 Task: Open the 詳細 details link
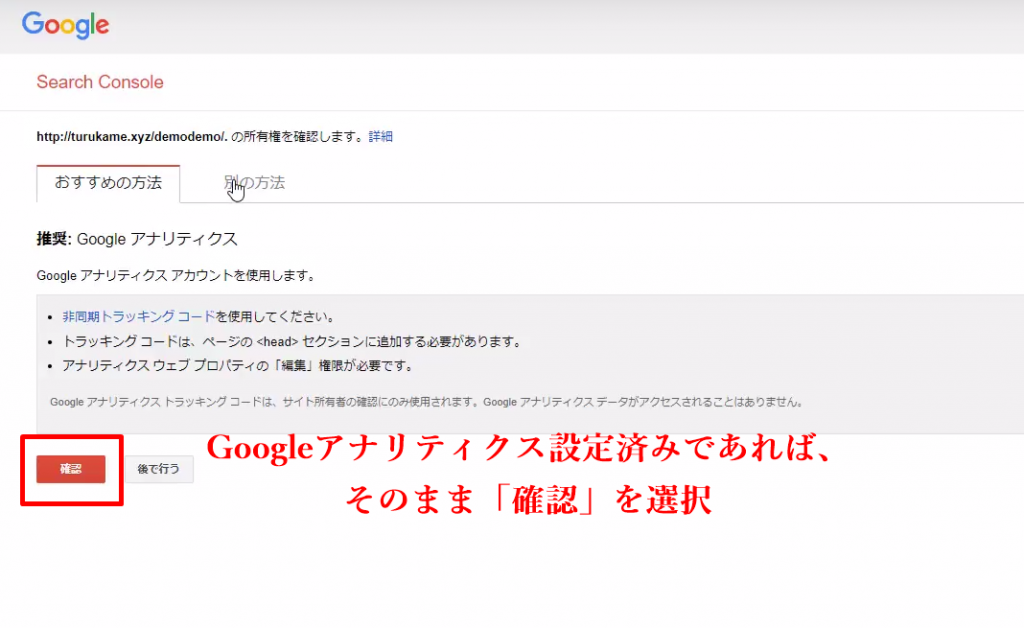(380, 136)
